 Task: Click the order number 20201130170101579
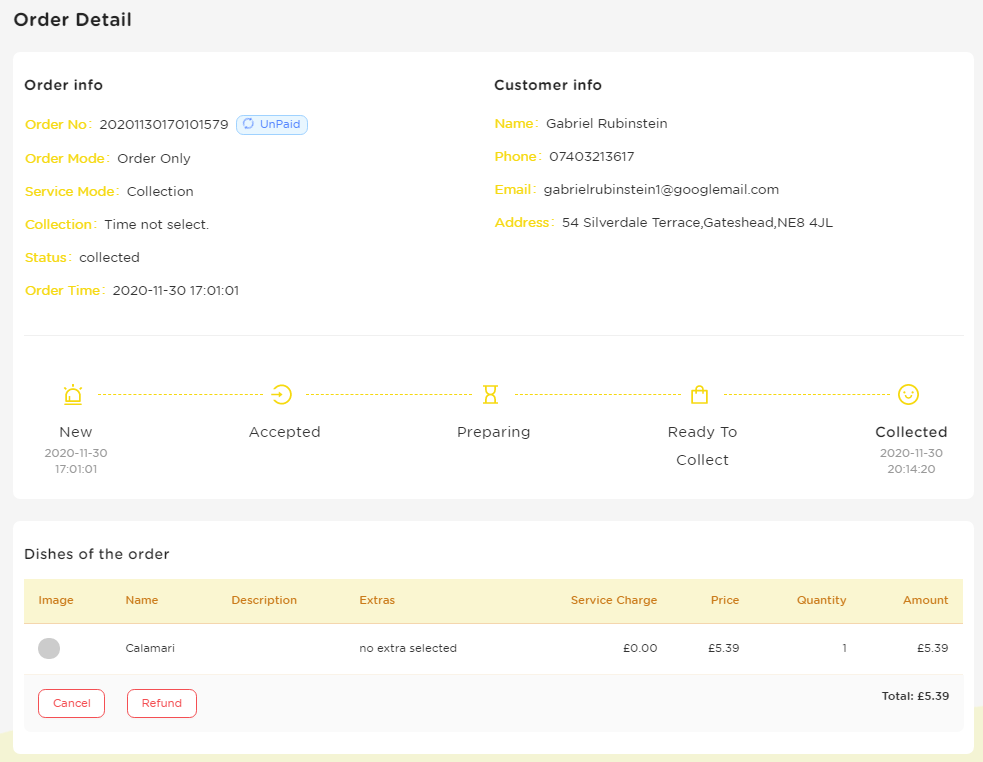tap(164, 125)
